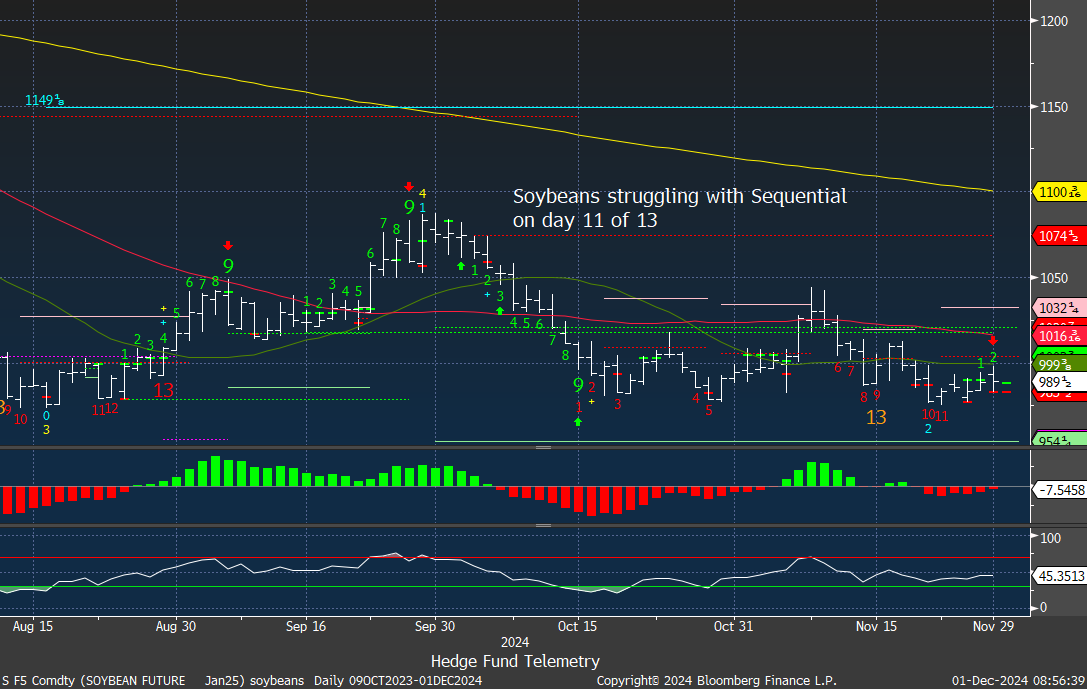This screenshot has height=689, width=1087.
Task: Select the cyan 2 below the red 10
Action: click(x=928, y=429)
